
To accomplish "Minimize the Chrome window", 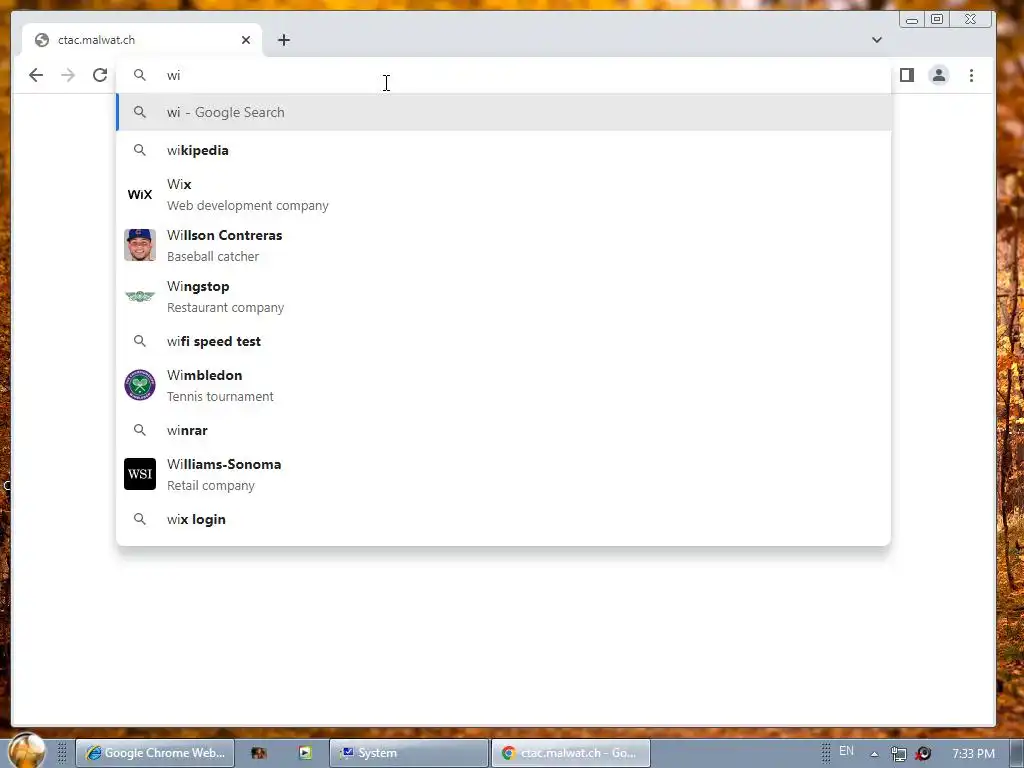I will pyautogui.click(x=912, y=20).
